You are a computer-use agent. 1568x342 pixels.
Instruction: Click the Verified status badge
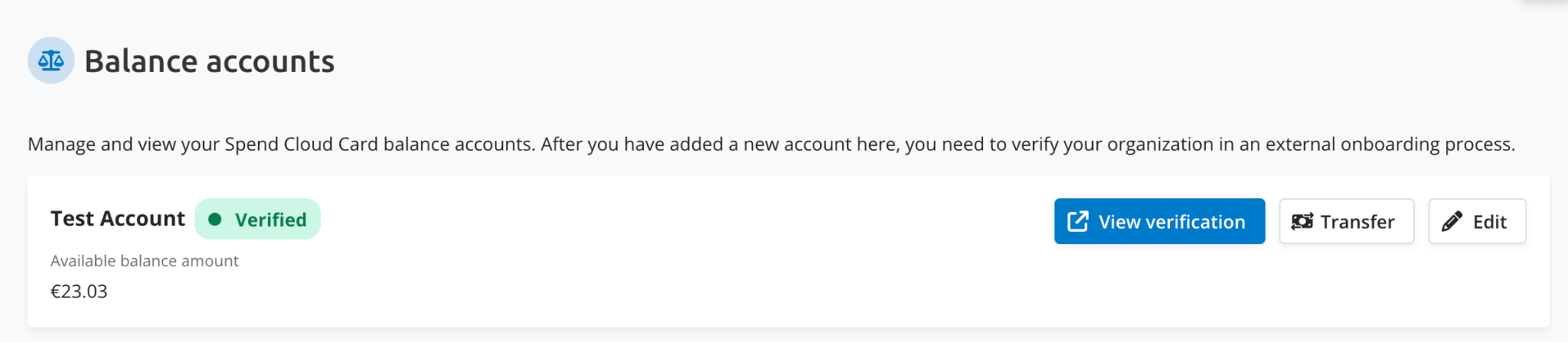point(257,220)
